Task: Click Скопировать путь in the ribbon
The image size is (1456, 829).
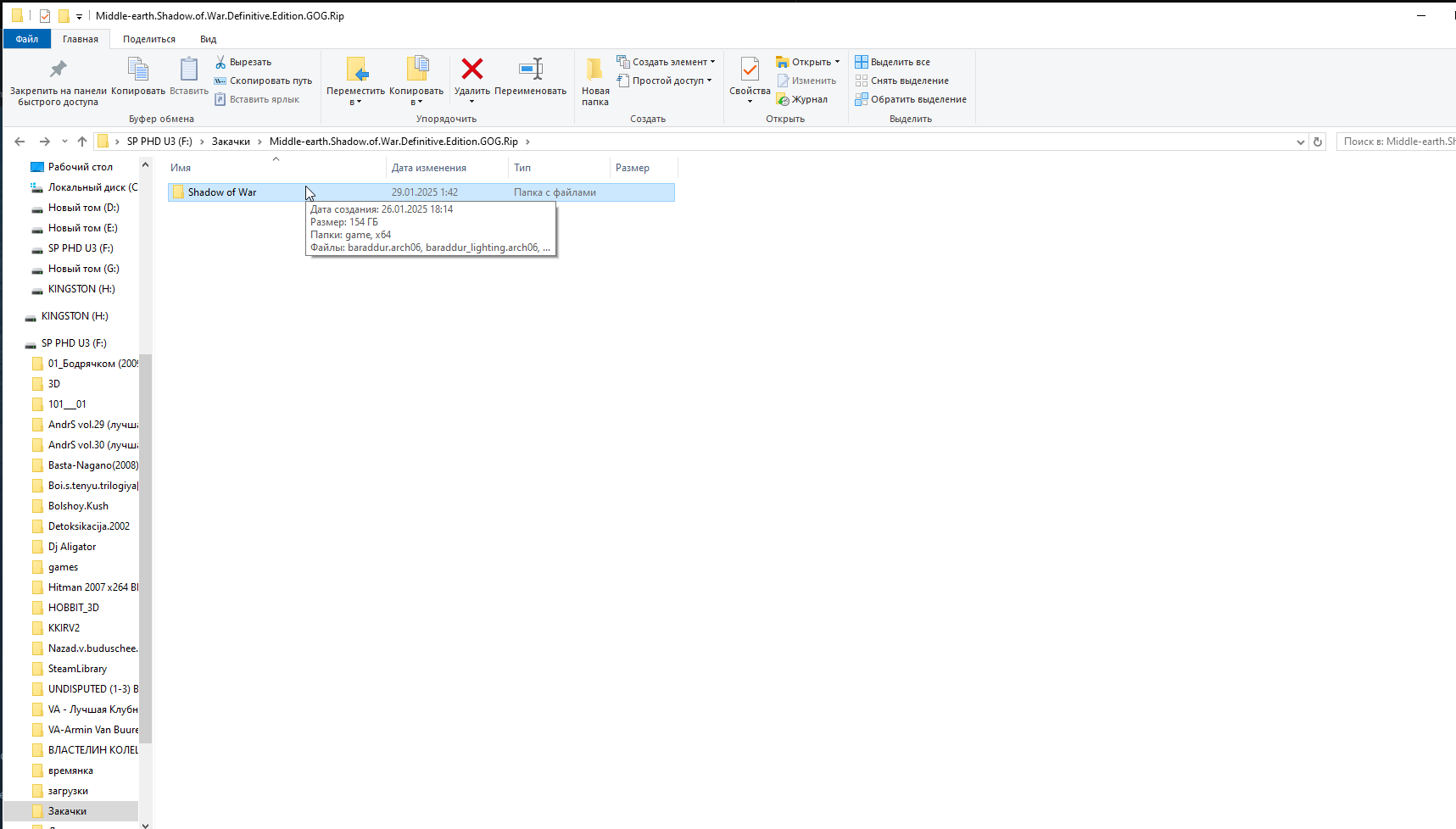Action: pyautogui.click(x=263, y=81)
